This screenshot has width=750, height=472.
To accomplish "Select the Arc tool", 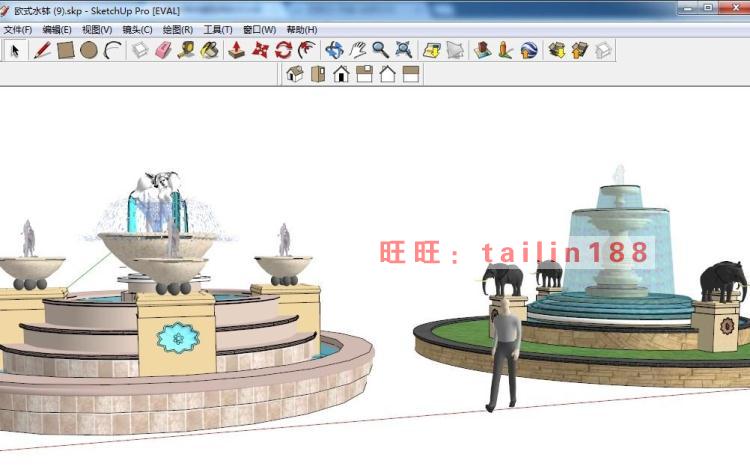I will click(x=113, y=50).
